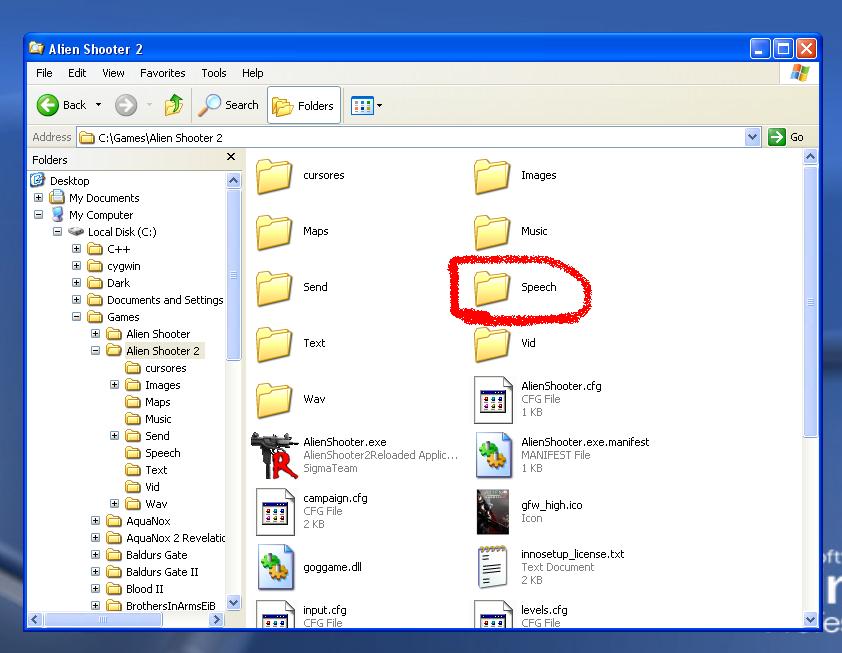842x653 pixels.
Task: Select the Vid folder icon in file list
Action: pyautogui.click(x=492, y=344)
